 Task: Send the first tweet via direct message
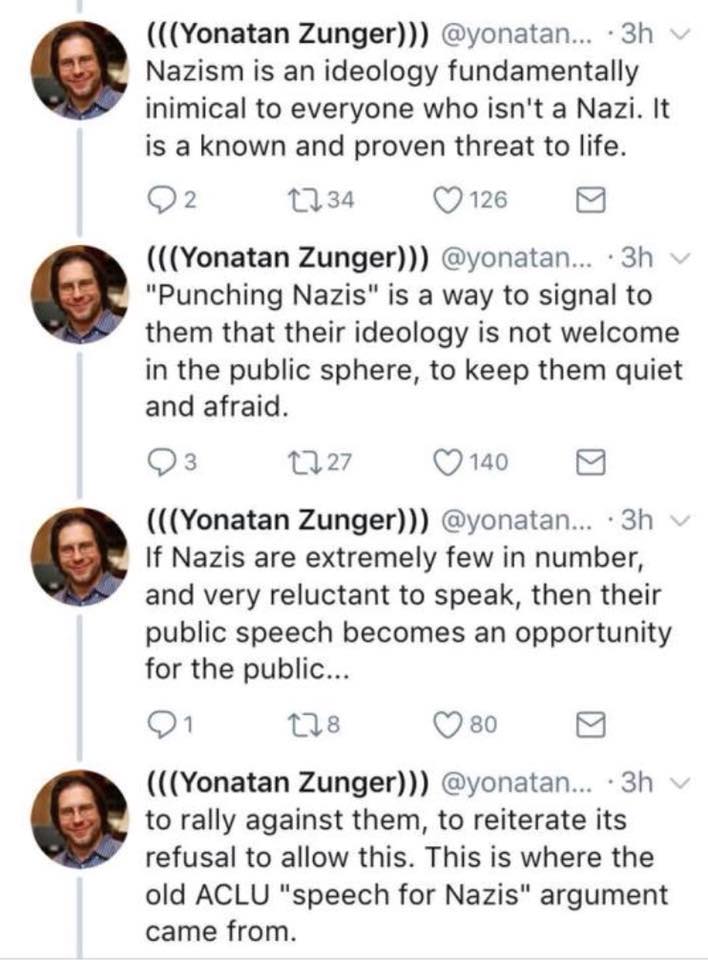pyautogui.click(x=591, y=200)
